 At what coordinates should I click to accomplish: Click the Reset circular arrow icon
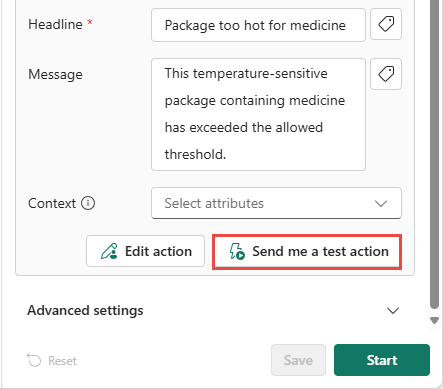(x=34, y=360)
